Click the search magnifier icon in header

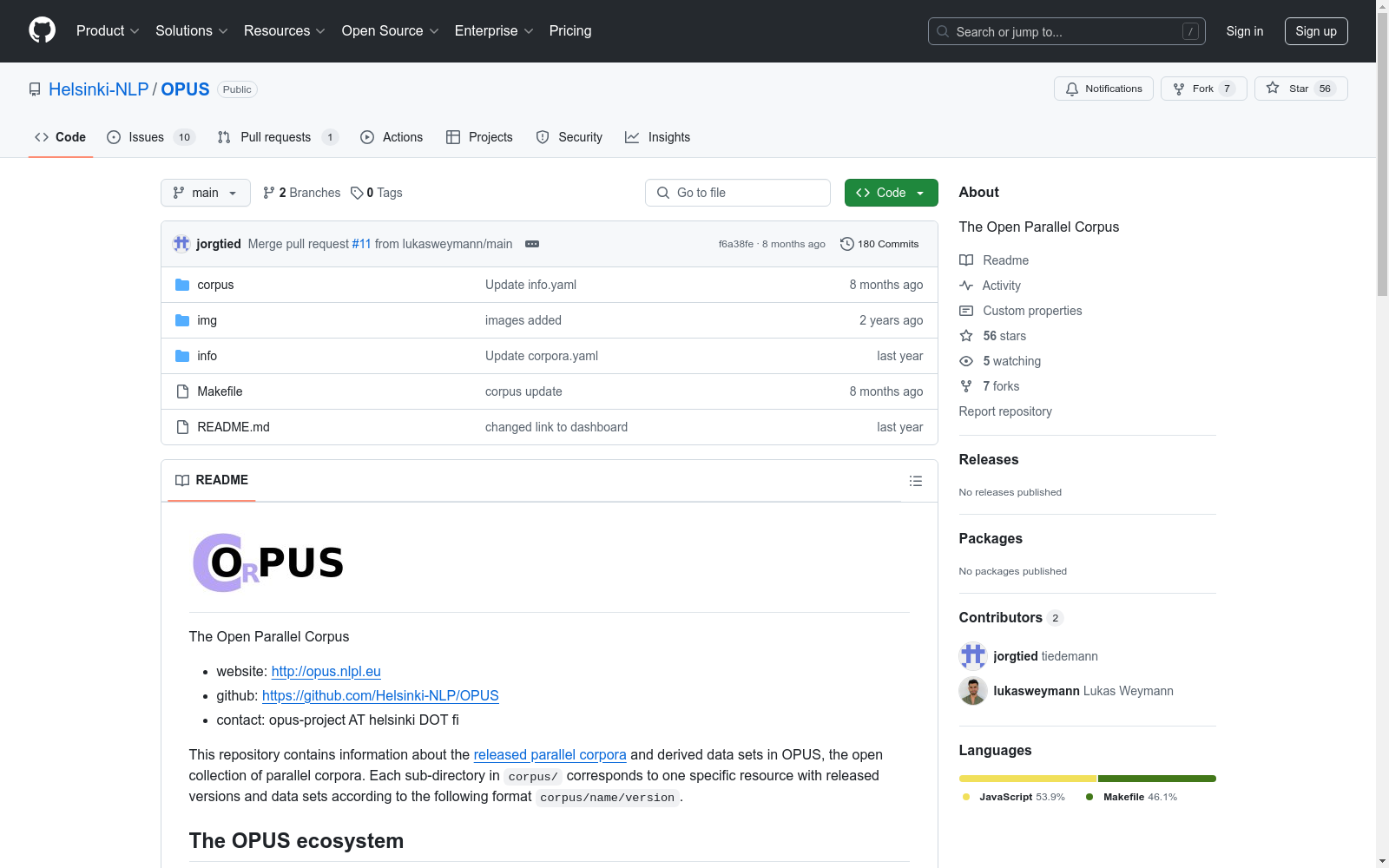(943, 31)
